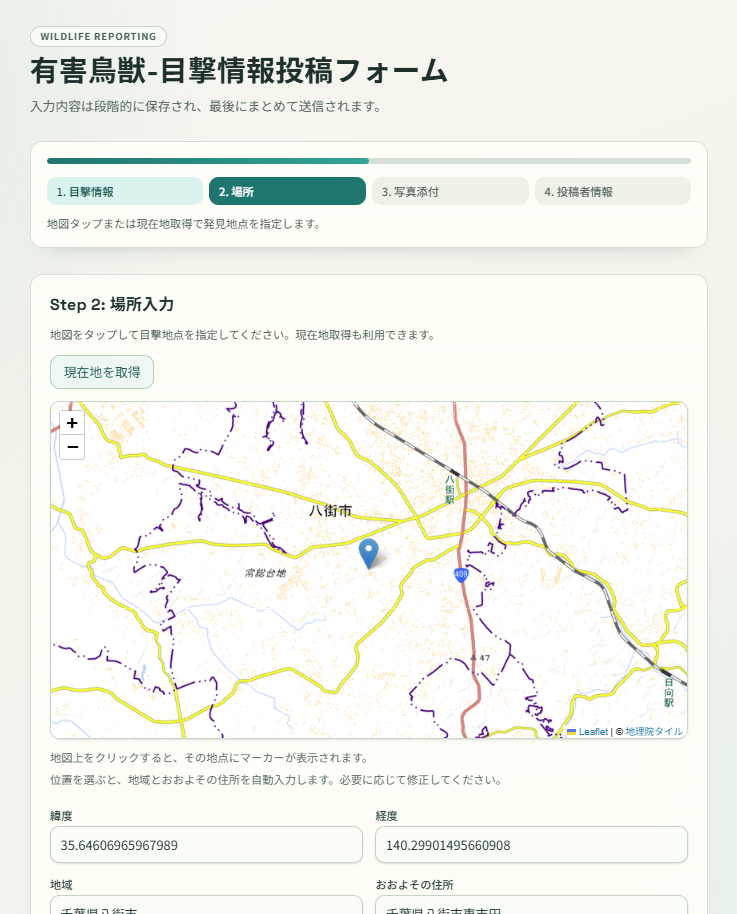Click the 常総台地 label on map
The height and width of the screenshot is (914, 737).
[265, 573]
